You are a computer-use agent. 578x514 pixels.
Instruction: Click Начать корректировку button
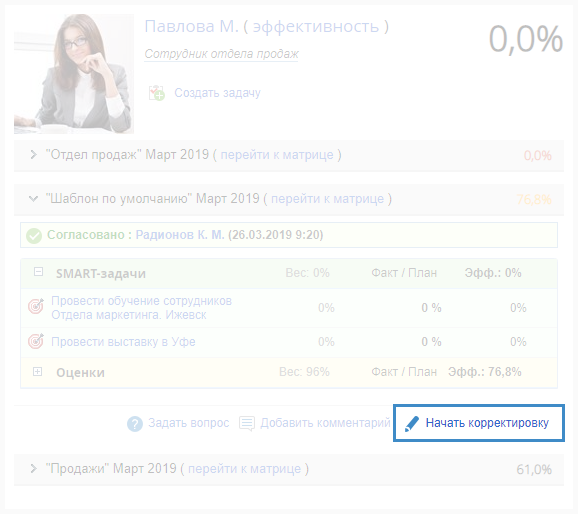click(479, 423)
